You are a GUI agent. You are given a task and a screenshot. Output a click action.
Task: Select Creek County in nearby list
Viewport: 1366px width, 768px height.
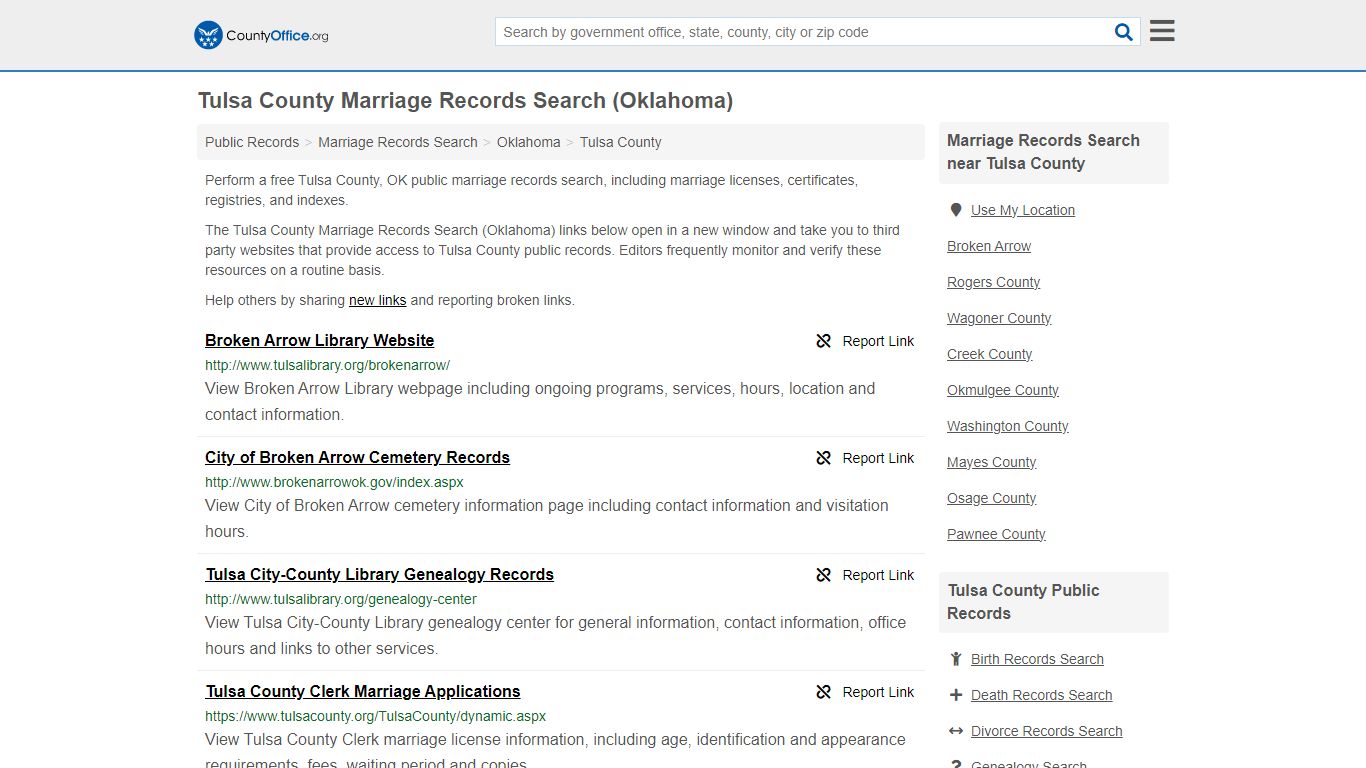(x=989, y=354)
